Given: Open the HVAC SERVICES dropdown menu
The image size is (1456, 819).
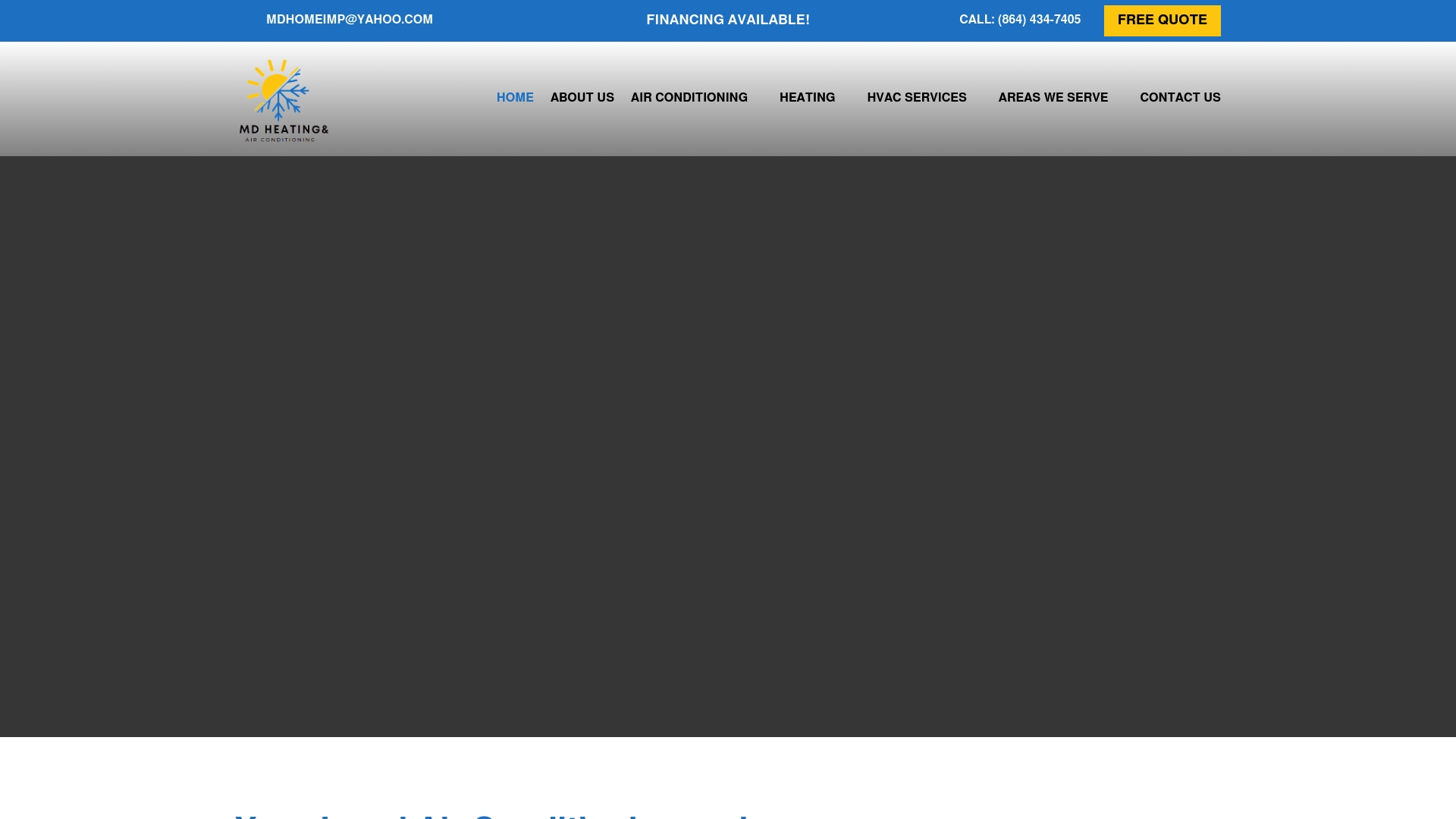Looking at the screenshot, I should (917, 97).
